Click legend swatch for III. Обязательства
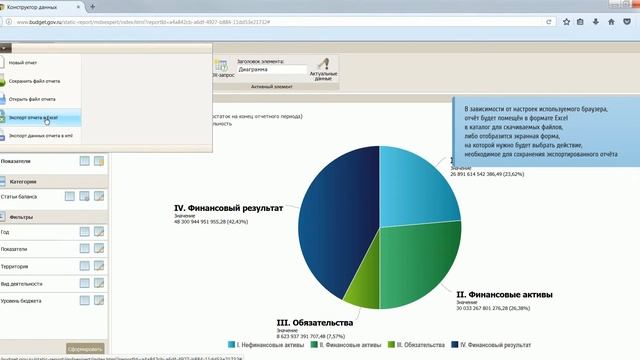This screenshot has height=360, width=640. (x=391, y=345)
